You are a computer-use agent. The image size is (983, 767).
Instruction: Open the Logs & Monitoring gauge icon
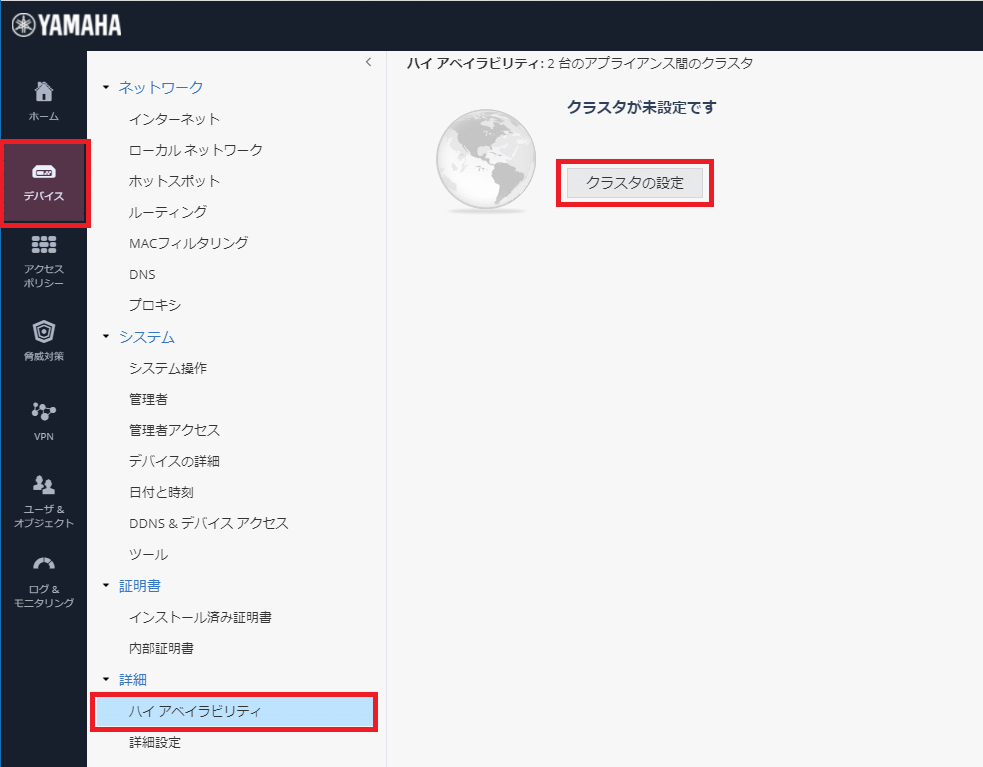[44, 566]
